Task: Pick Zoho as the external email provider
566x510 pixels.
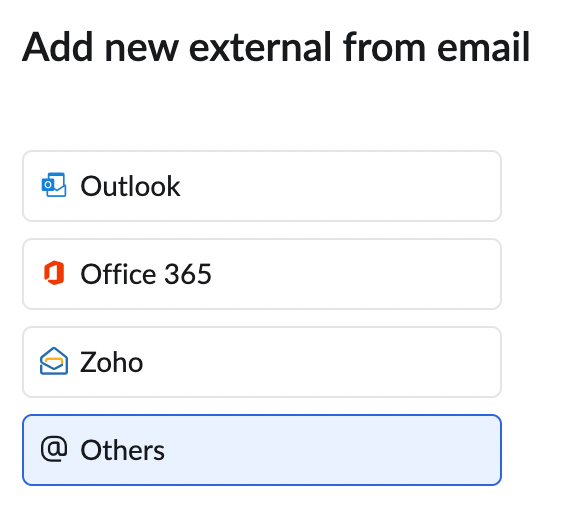Action: click(x=262, y=362)
